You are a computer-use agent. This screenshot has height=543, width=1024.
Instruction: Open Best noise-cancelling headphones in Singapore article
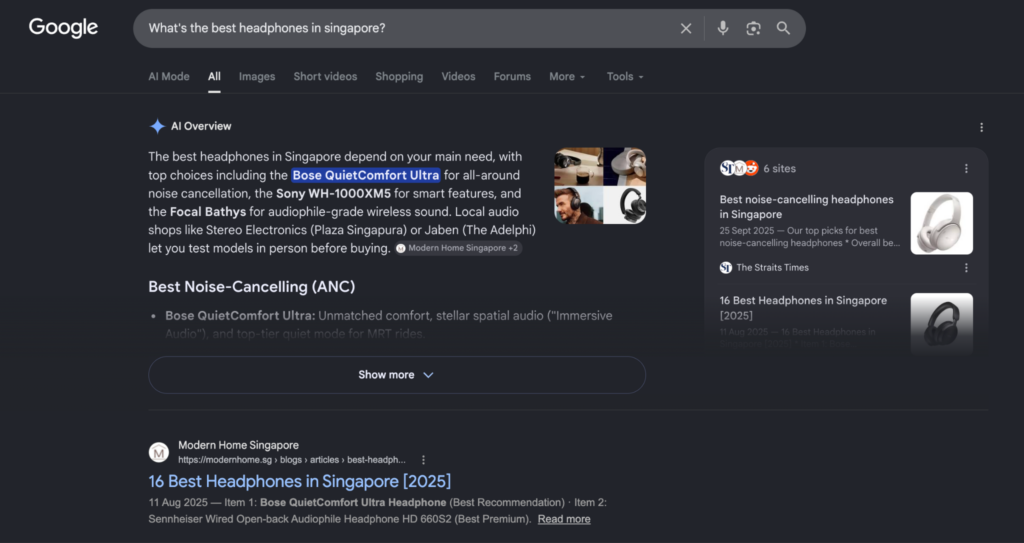[x=807, y=206]
